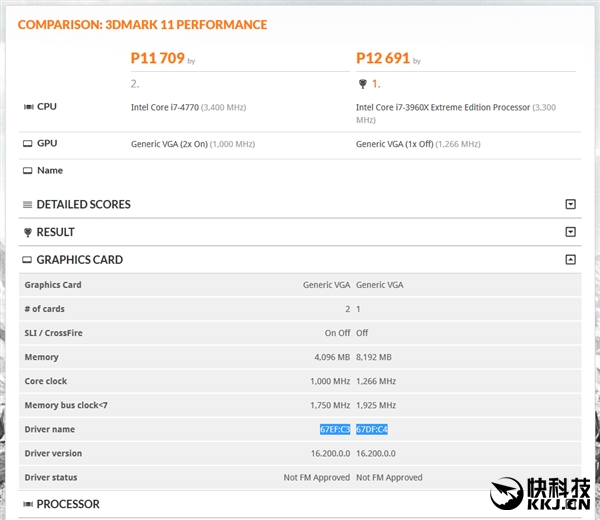Click the Generic VGA (1x Off) text
Screen dimensions: 600x520
point(395,144)
